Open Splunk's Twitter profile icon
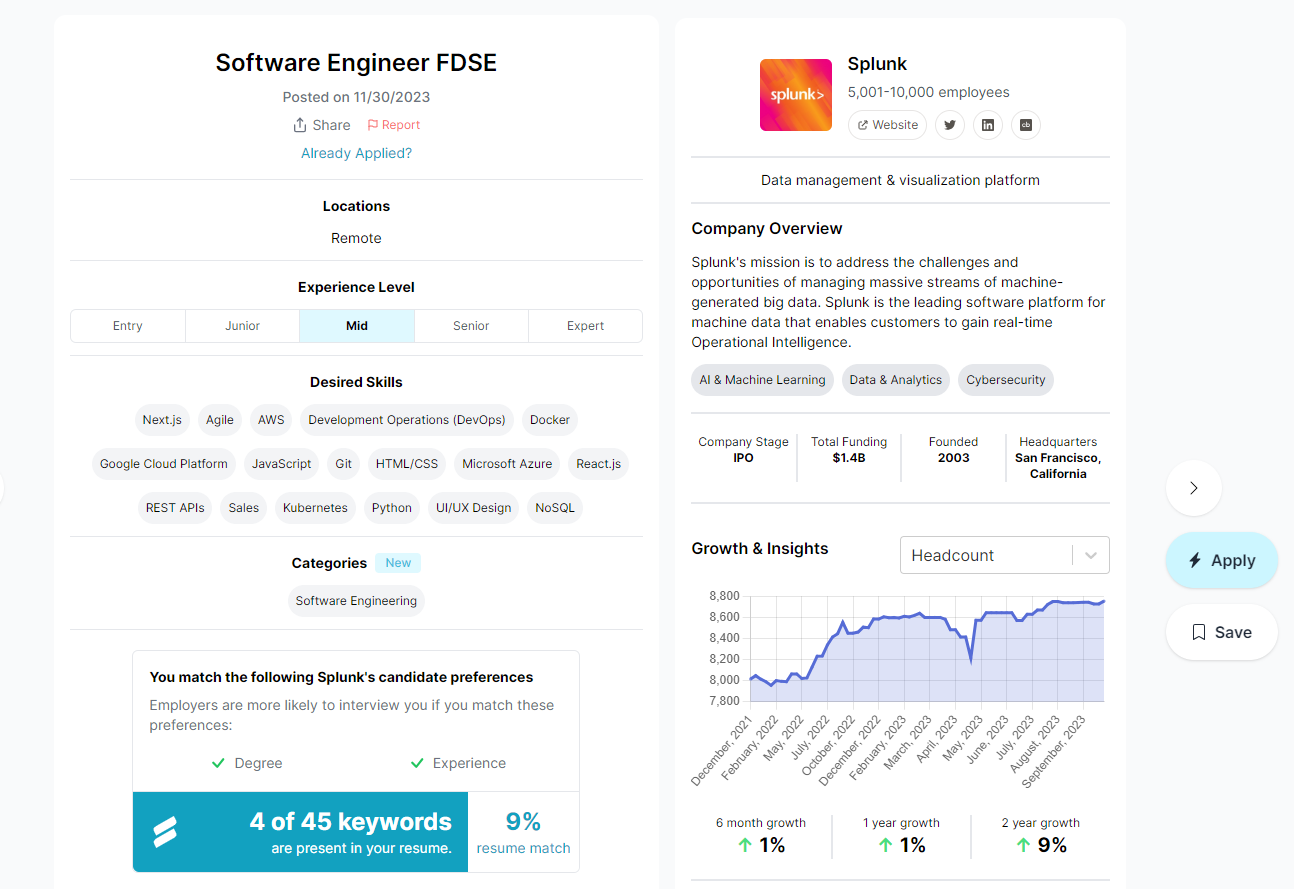Image resolution: width=1294 pixels, height=889 pixels. (x=949, y=124)
